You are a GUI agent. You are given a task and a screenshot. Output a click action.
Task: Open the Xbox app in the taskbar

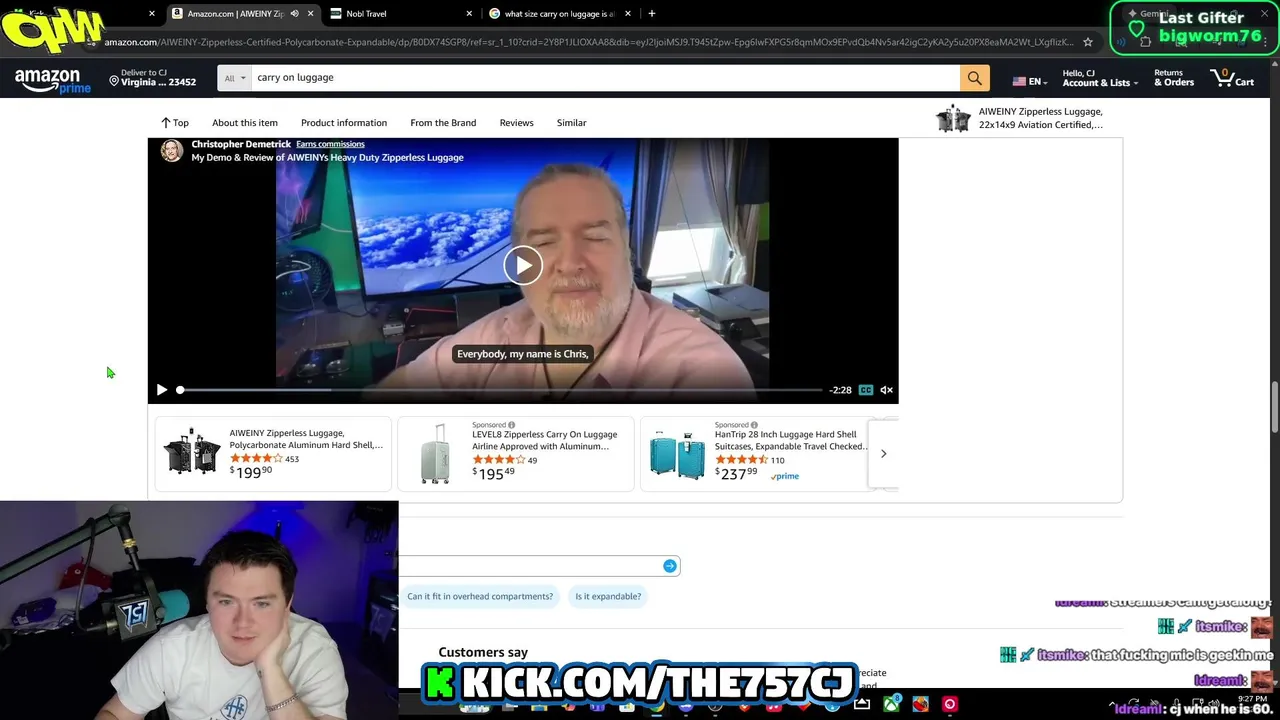pos(891,705)
